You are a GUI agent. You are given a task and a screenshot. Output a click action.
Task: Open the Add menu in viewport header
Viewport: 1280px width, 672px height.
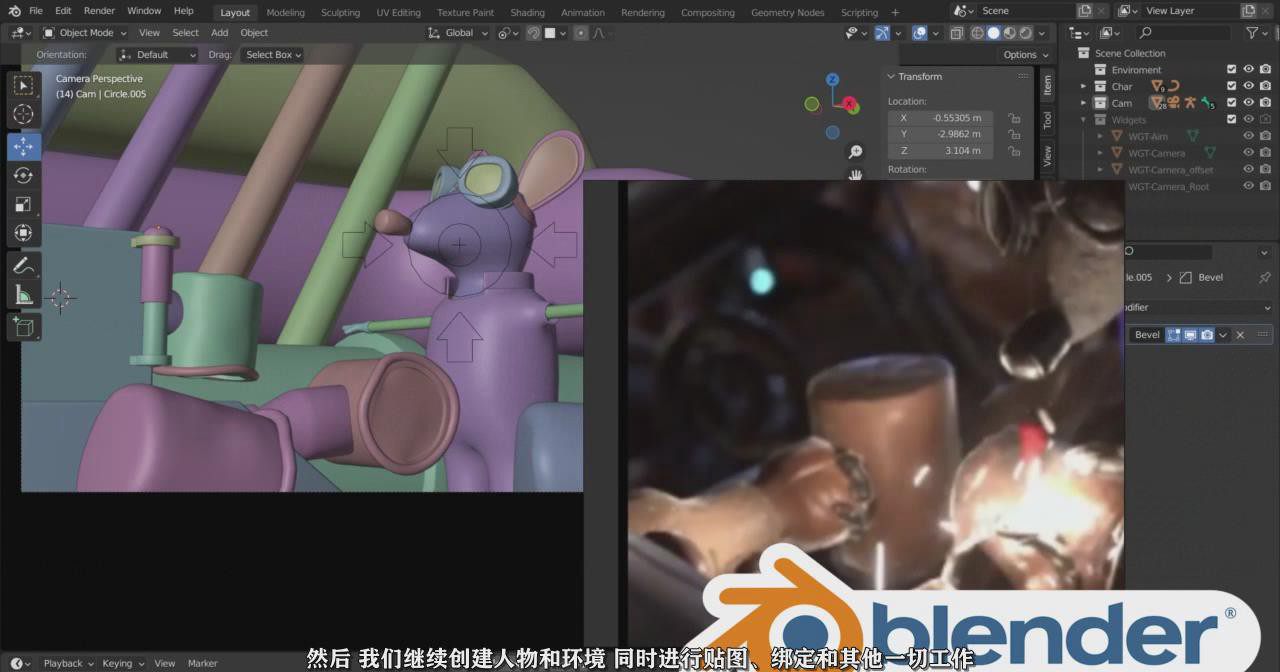219,33
